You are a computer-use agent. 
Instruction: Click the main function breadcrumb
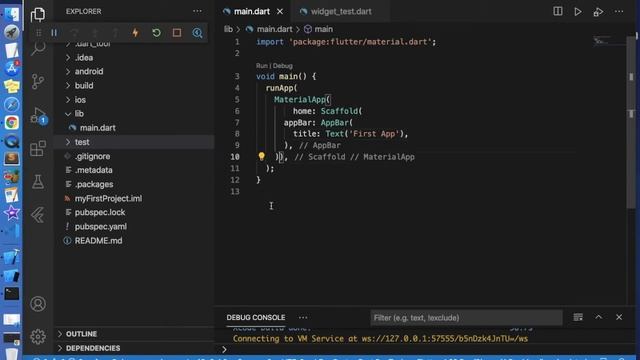pyautogui.click(x=318, y=29)
